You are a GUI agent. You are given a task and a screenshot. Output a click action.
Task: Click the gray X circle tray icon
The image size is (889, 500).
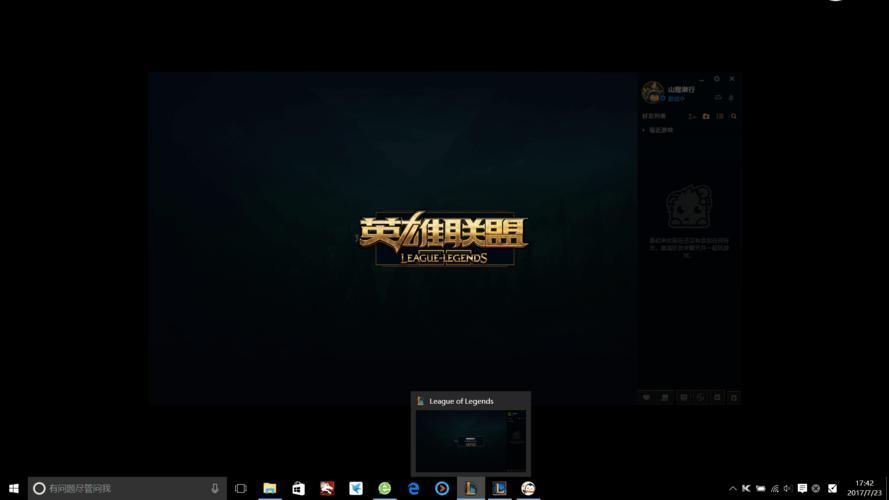(x=816, y=488)
